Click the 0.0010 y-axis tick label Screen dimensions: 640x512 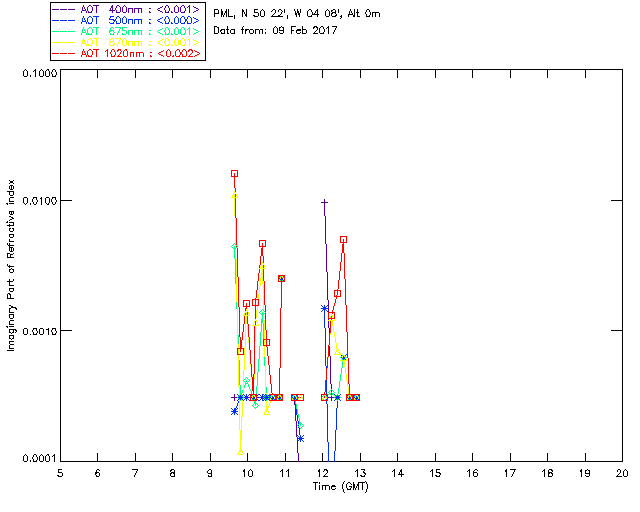coord(40,331)
